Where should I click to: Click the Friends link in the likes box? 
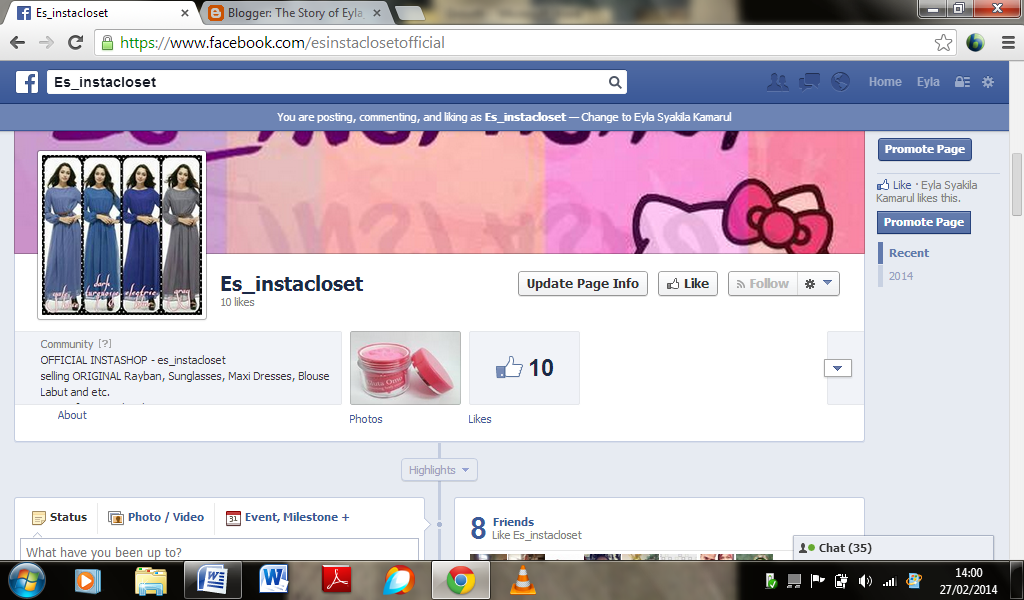click(513, 522)
